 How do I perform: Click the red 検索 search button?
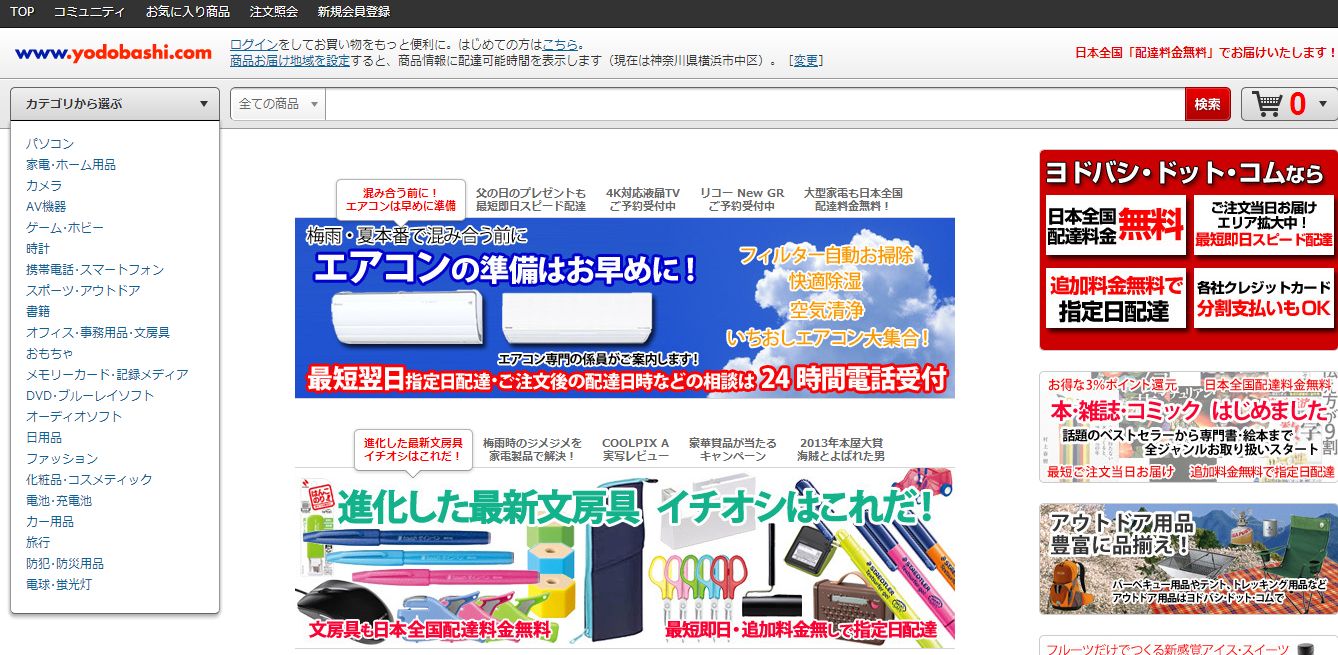1208,104
